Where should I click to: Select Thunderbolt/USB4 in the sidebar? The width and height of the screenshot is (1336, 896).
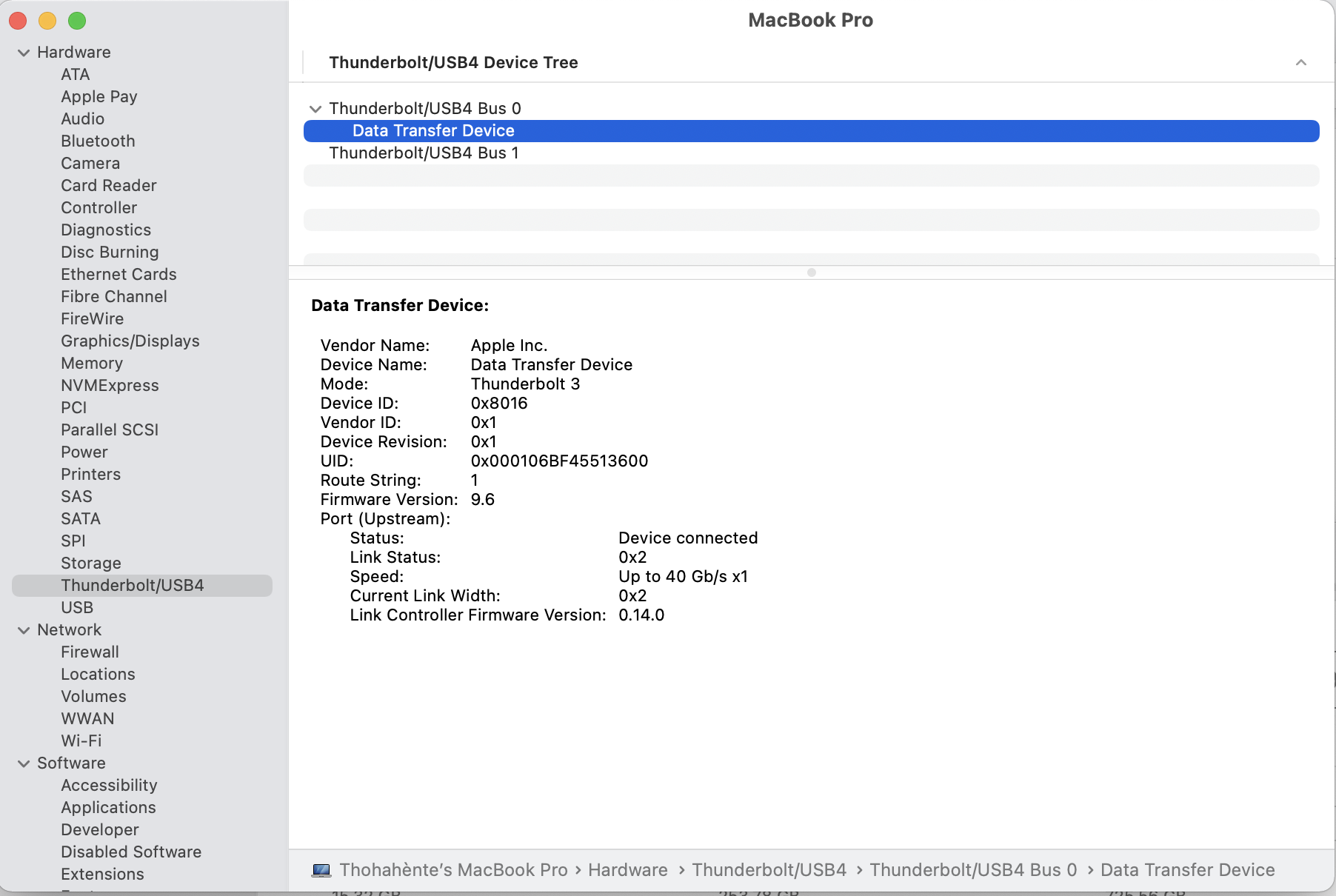[142, 586]
